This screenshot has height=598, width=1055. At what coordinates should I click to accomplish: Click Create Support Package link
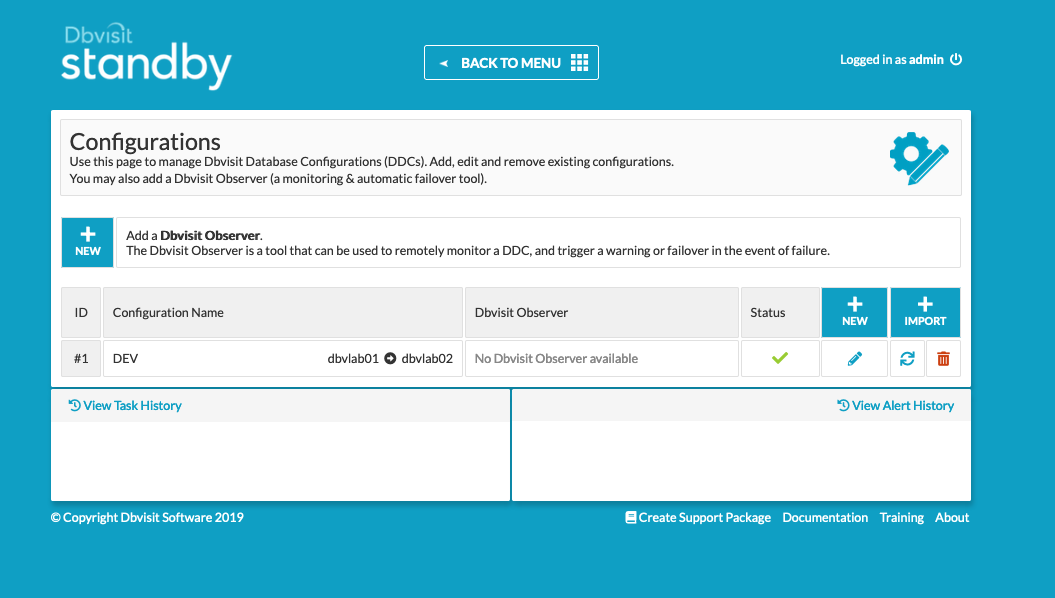[x=698, y=517]
